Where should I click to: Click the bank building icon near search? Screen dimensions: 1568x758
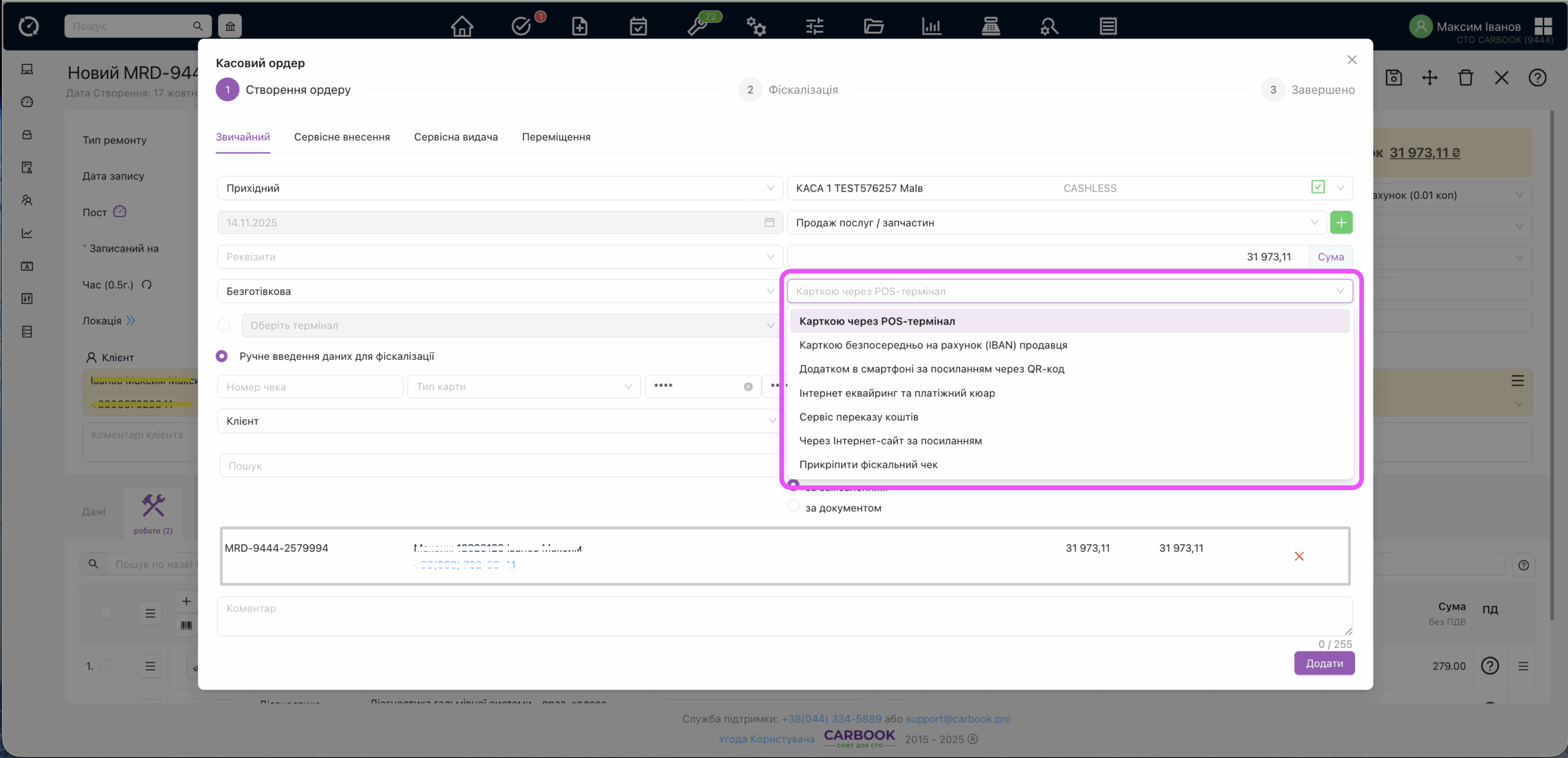pos(230,26)
